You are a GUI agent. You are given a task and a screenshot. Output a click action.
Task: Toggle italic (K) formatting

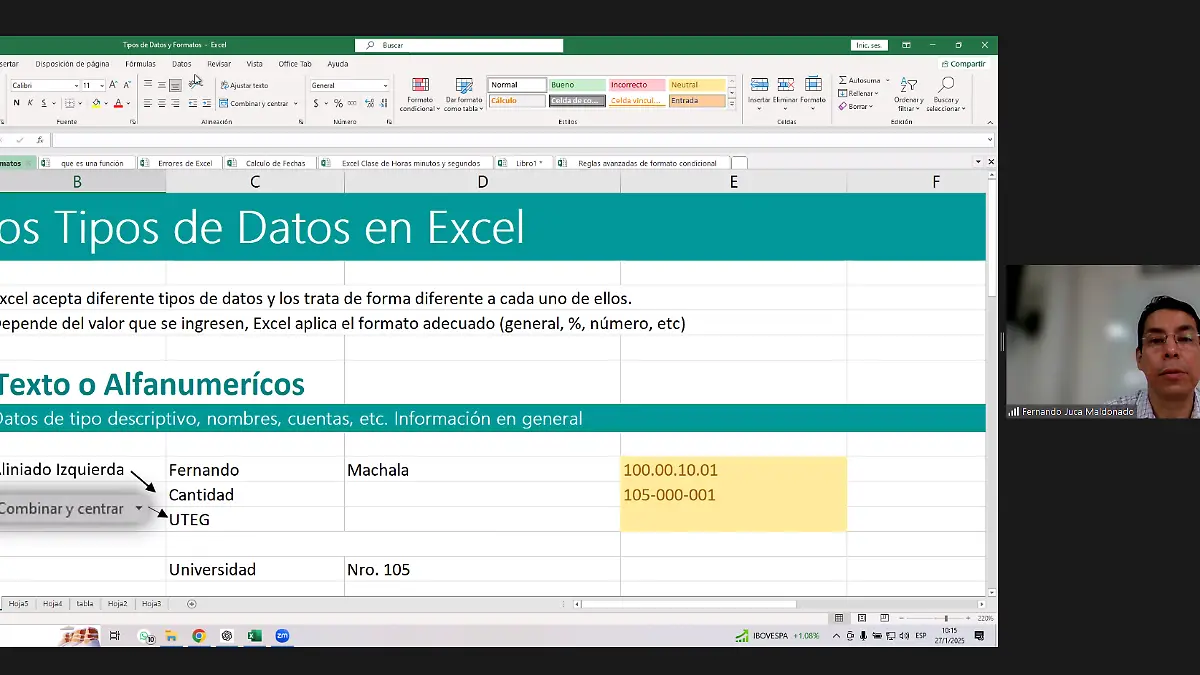click(x=30, y=103)
